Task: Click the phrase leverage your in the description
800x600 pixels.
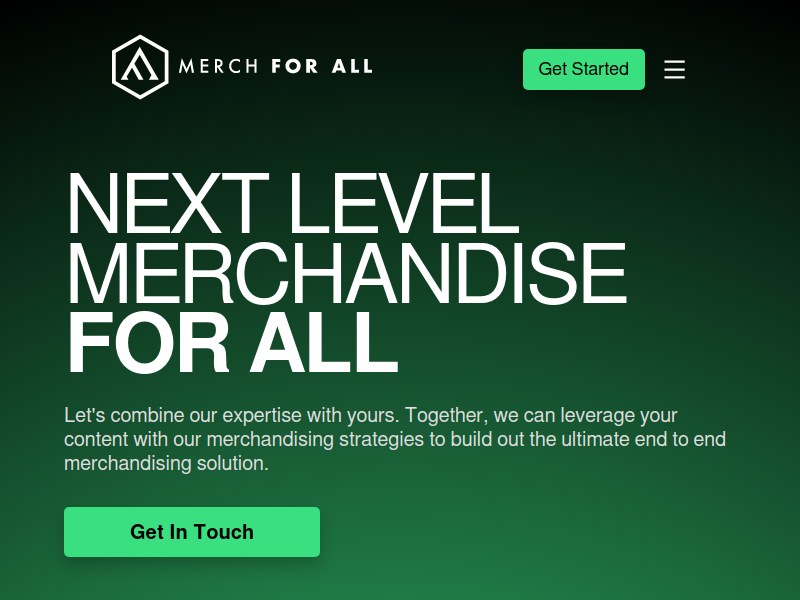Action: pos(619,416)
